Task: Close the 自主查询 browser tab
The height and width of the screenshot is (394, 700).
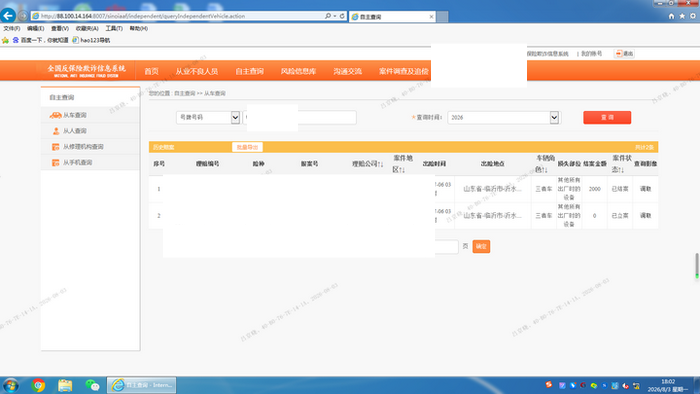Action: tap(431, 17)
